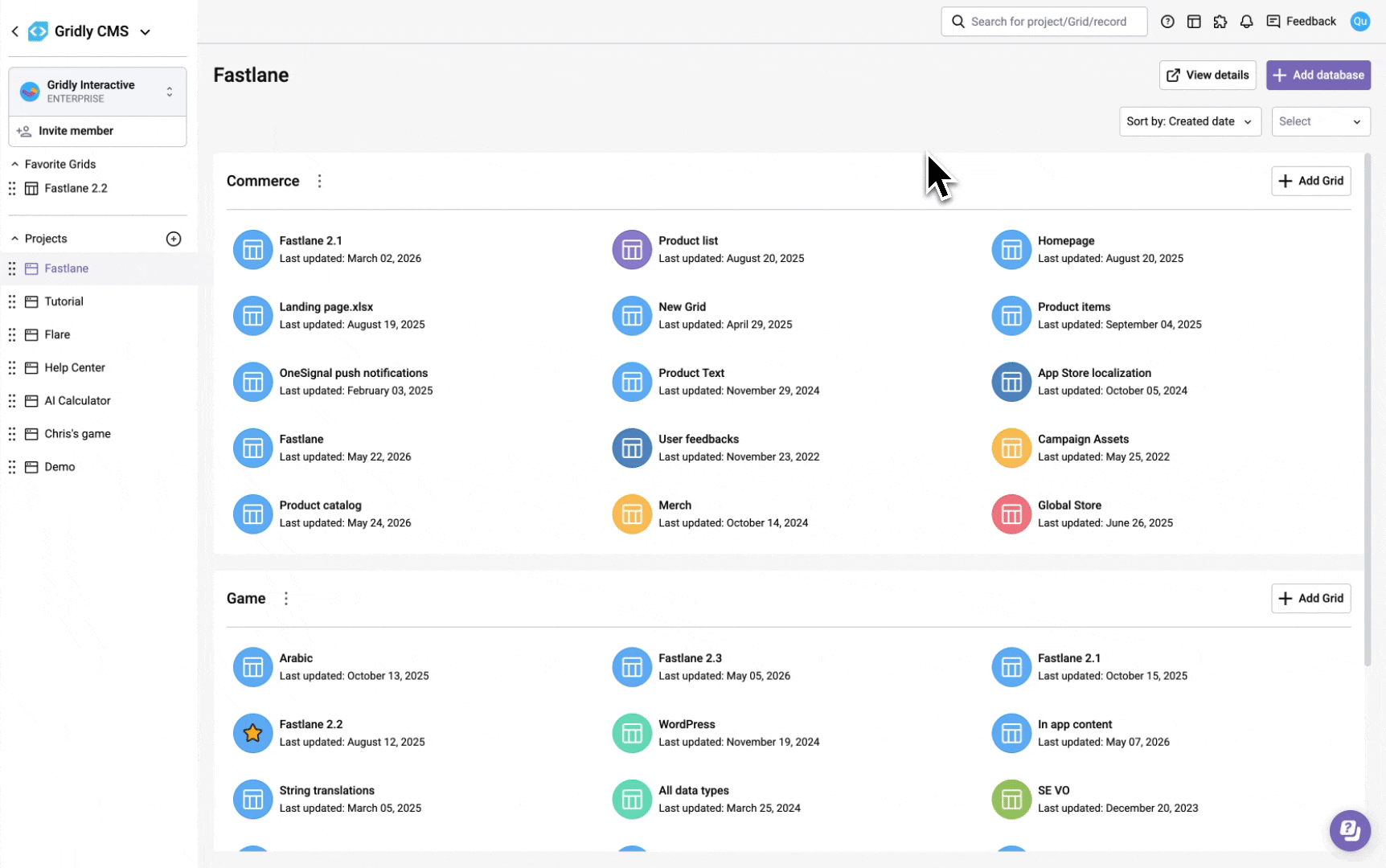Open Gridly Interactive workspace switcher

[x=97, y=92]
